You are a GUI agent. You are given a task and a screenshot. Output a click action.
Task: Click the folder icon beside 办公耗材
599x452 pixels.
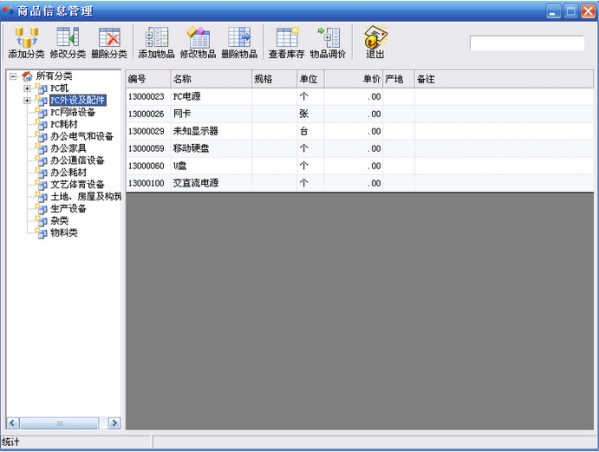click(x=42, y=173)
